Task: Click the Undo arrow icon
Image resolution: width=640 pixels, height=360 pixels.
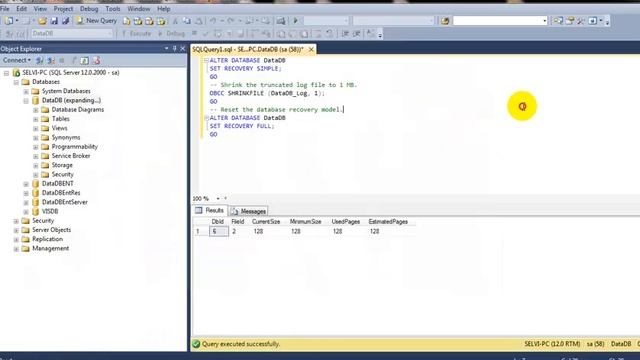Action: tap(213, 21)
